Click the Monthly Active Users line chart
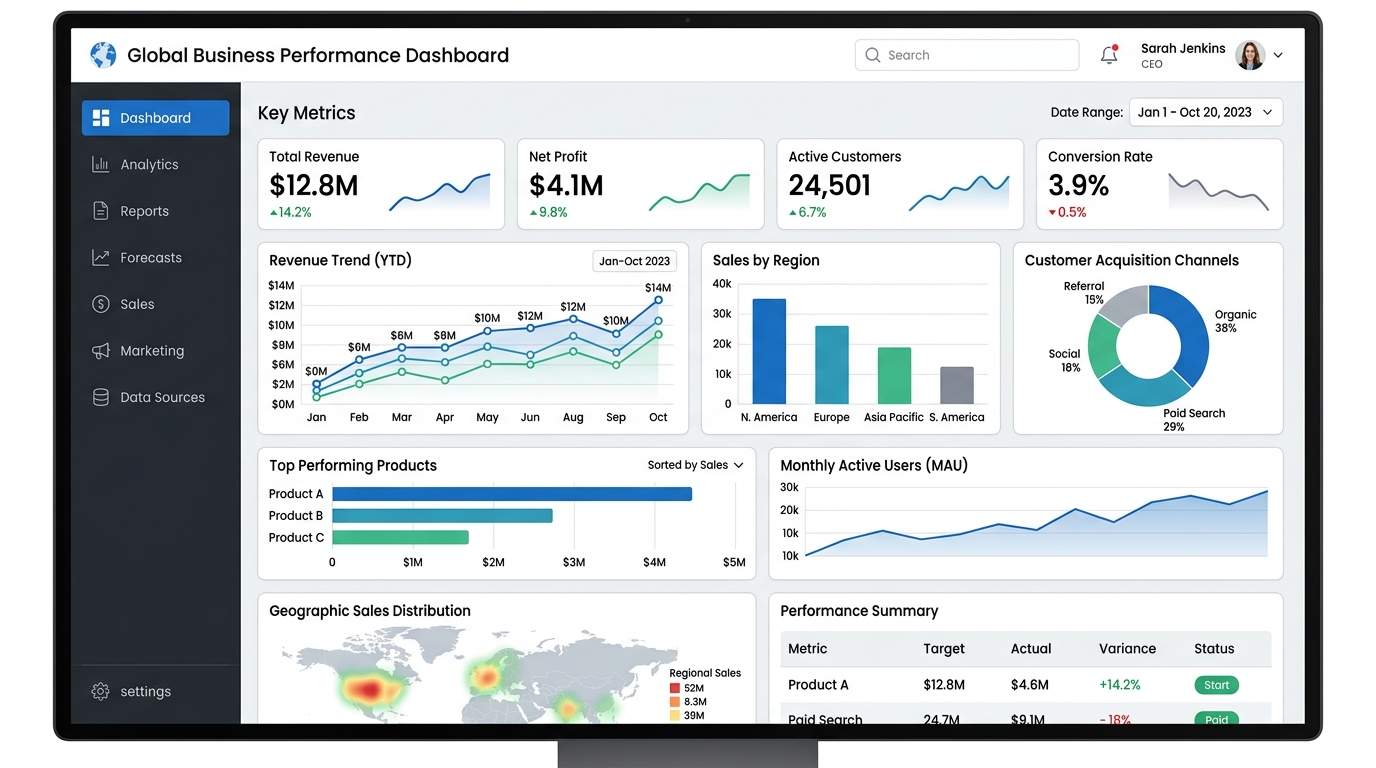Image resolution: width=1376 pixels, height=768 pixels. pyautogui.click(x=1036, y=522)
